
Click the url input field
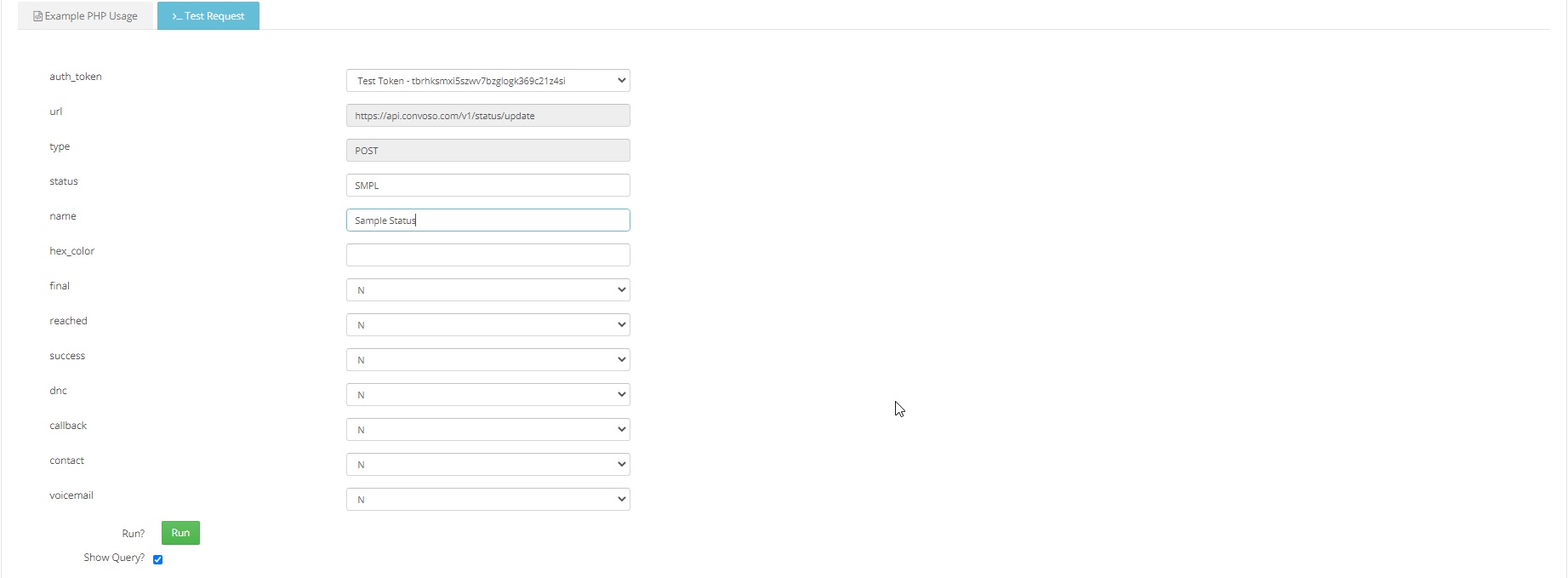[x=487, y=116]
